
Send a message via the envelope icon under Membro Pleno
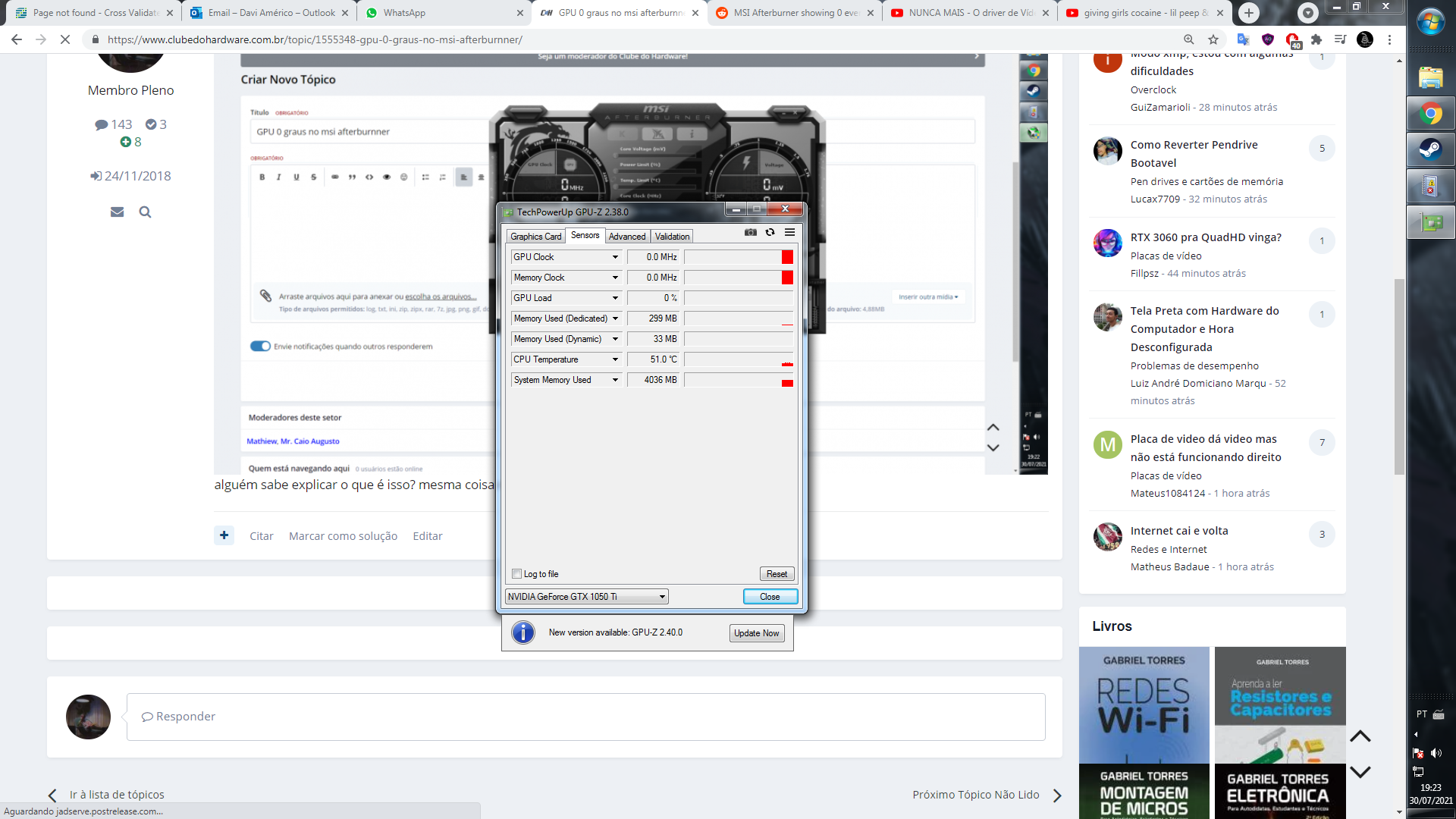click(x=117, y=212)
